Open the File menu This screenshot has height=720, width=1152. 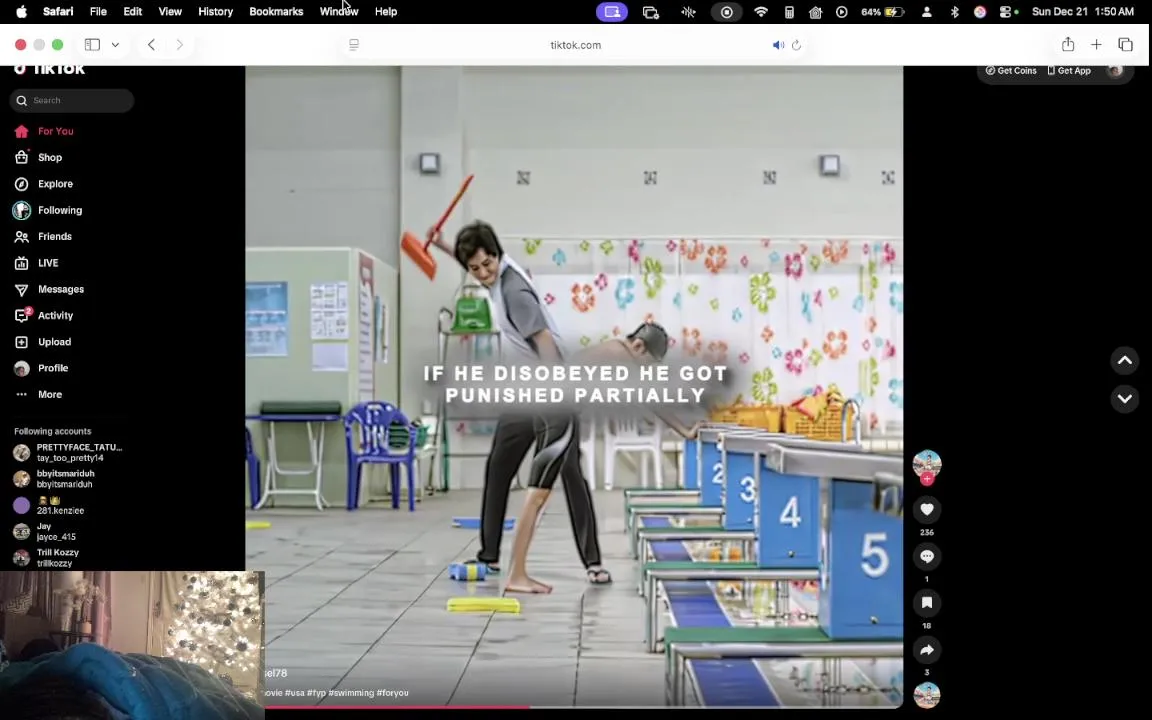click(x=98, y=11)
